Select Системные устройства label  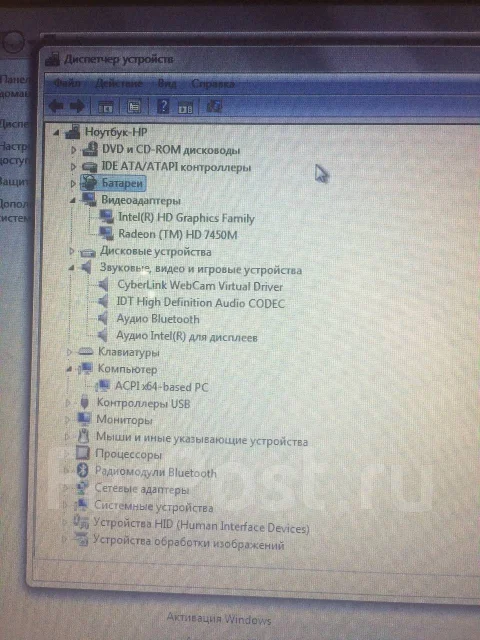point(153,507)
